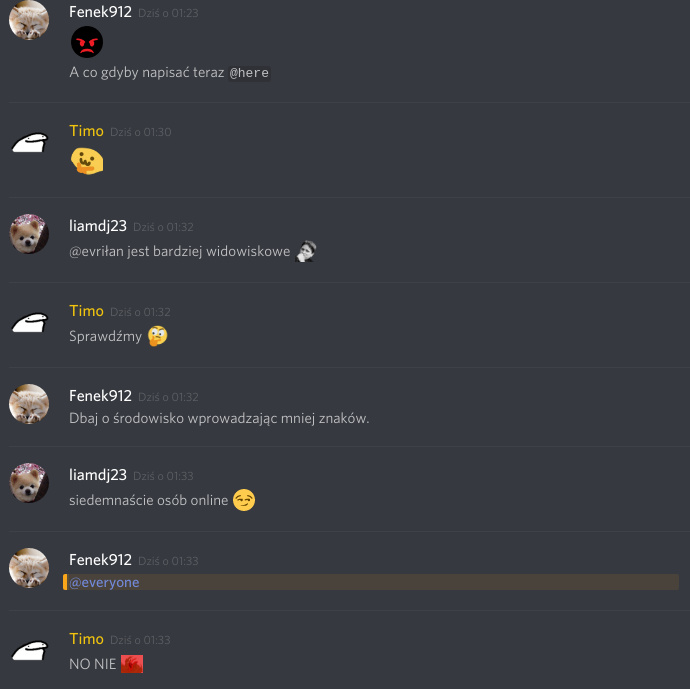Click the thinking face emoji beside Sprawdźmy
The height and width of the screenshot is (689, 690).
point(158,336)
